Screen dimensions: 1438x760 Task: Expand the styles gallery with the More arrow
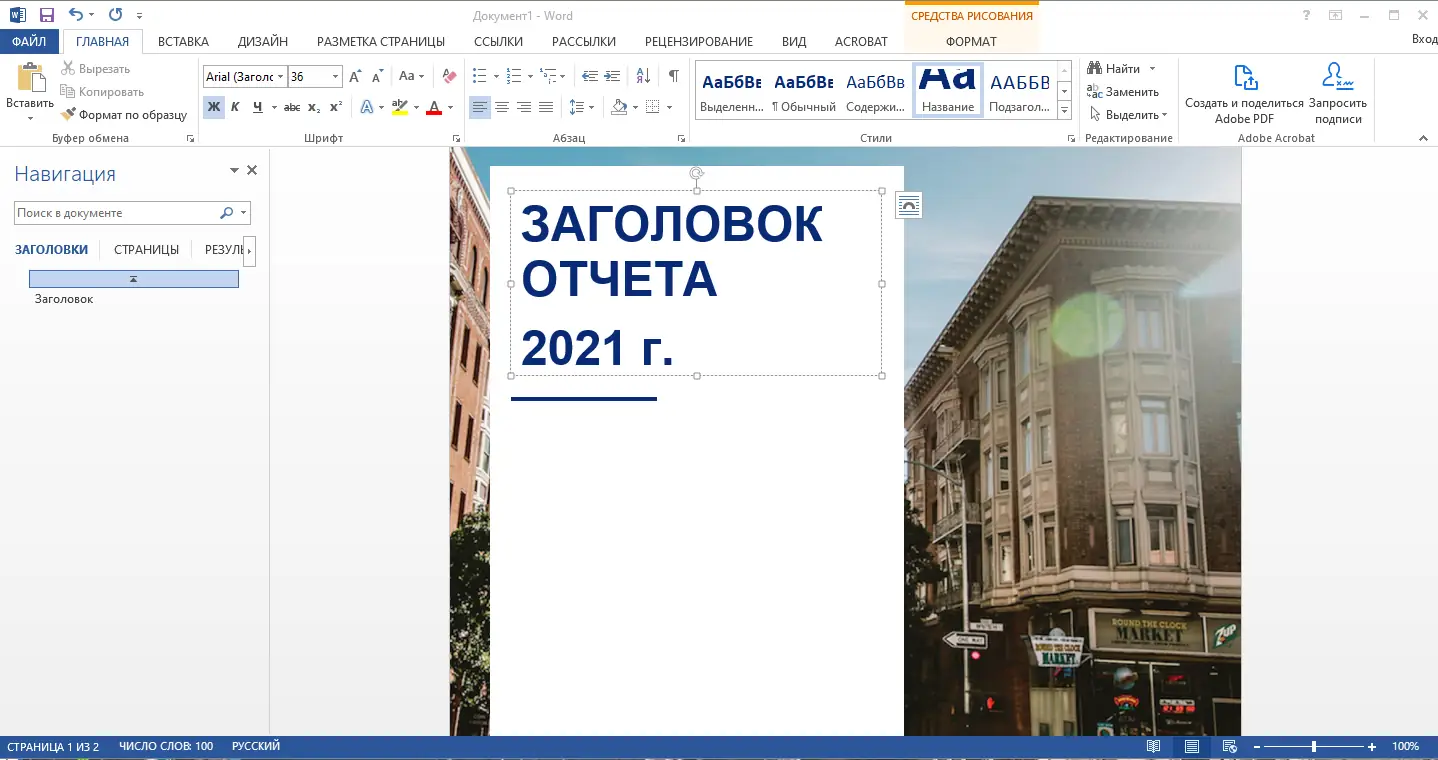1064,108
